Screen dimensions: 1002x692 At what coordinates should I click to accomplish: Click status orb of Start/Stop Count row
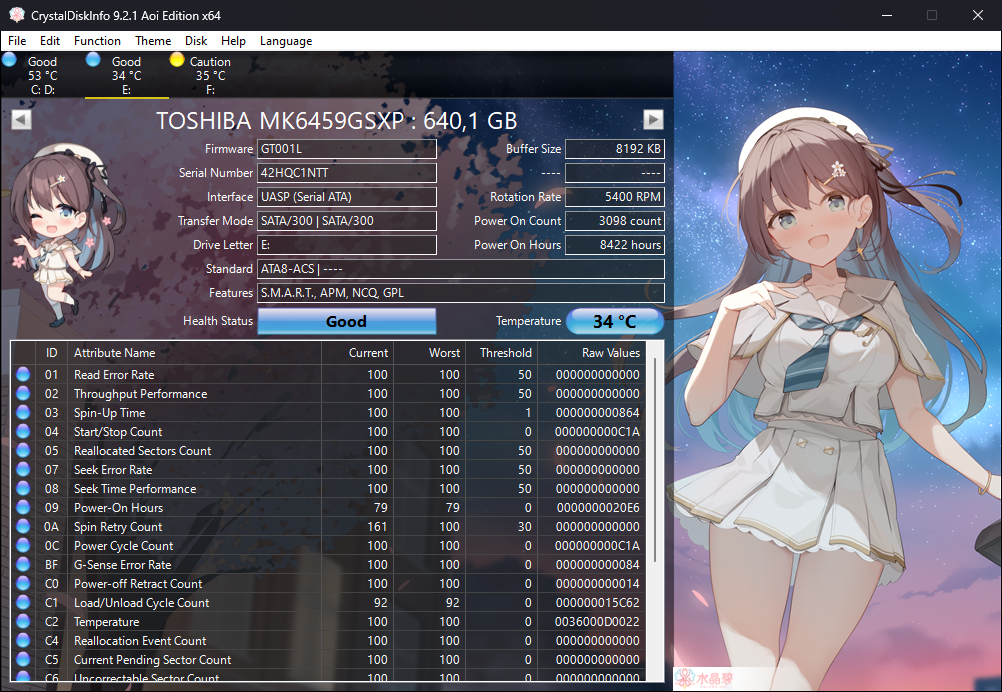pos(23,431)
